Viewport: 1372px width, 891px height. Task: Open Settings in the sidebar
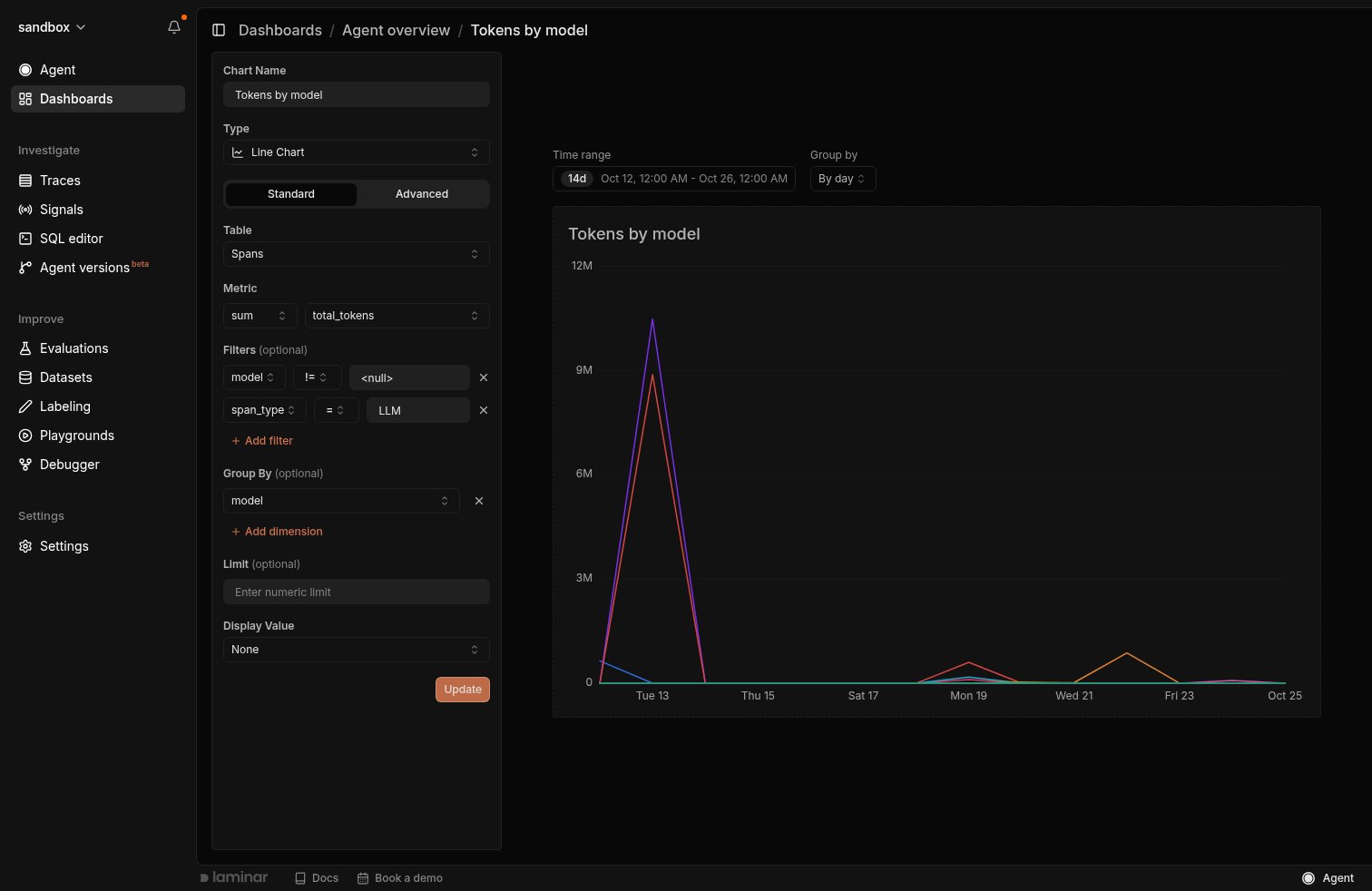[98, 546]
